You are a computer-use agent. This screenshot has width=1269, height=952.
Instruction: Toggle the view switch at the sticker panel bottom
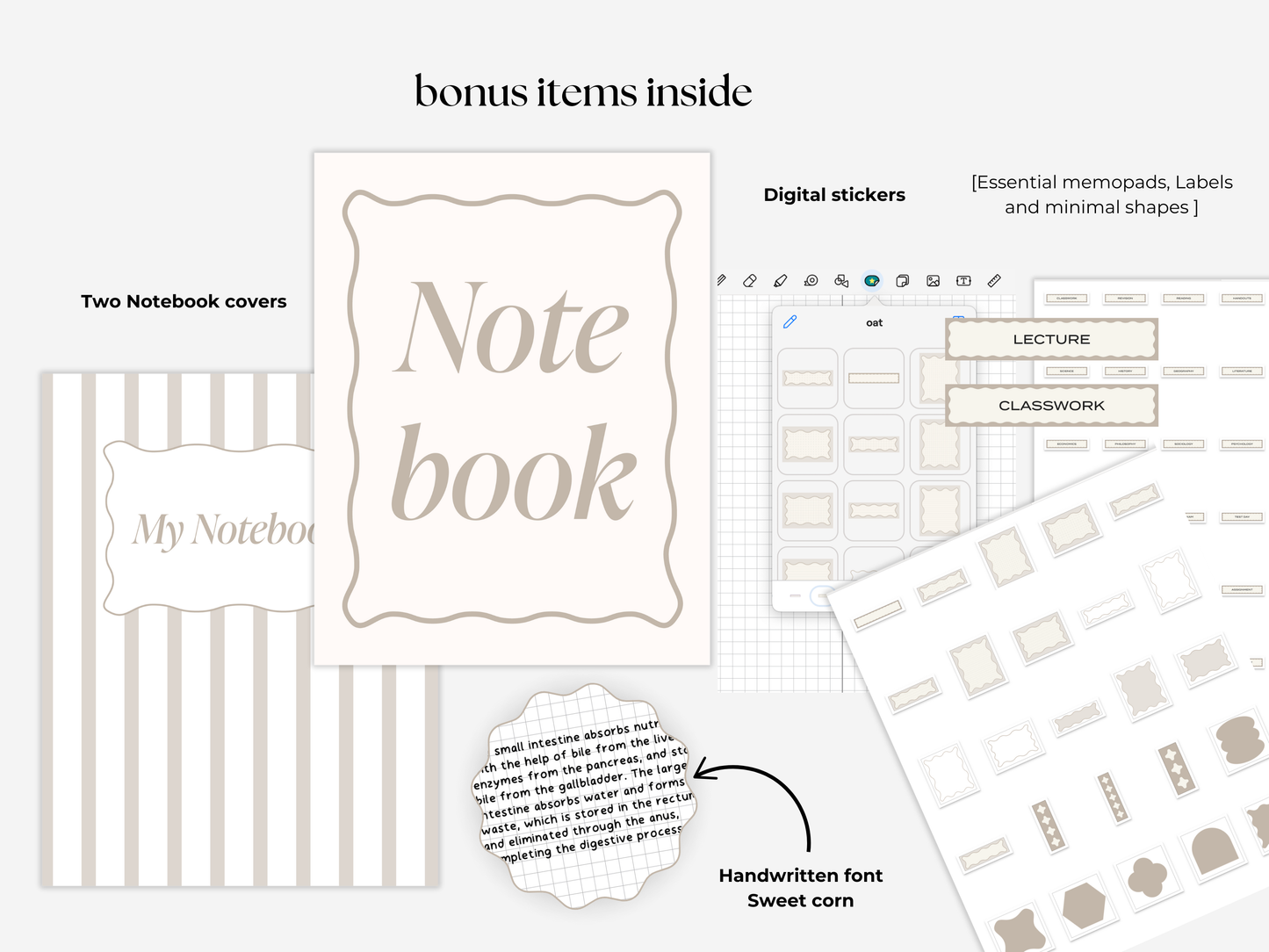click(x=793, y=595)
